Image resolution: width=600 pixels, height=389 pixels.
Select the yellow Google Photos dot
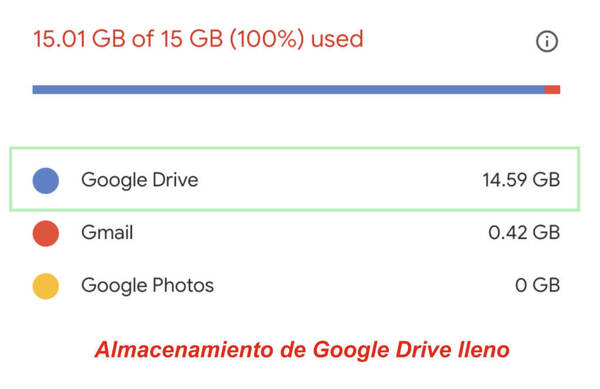pos(46,286)
